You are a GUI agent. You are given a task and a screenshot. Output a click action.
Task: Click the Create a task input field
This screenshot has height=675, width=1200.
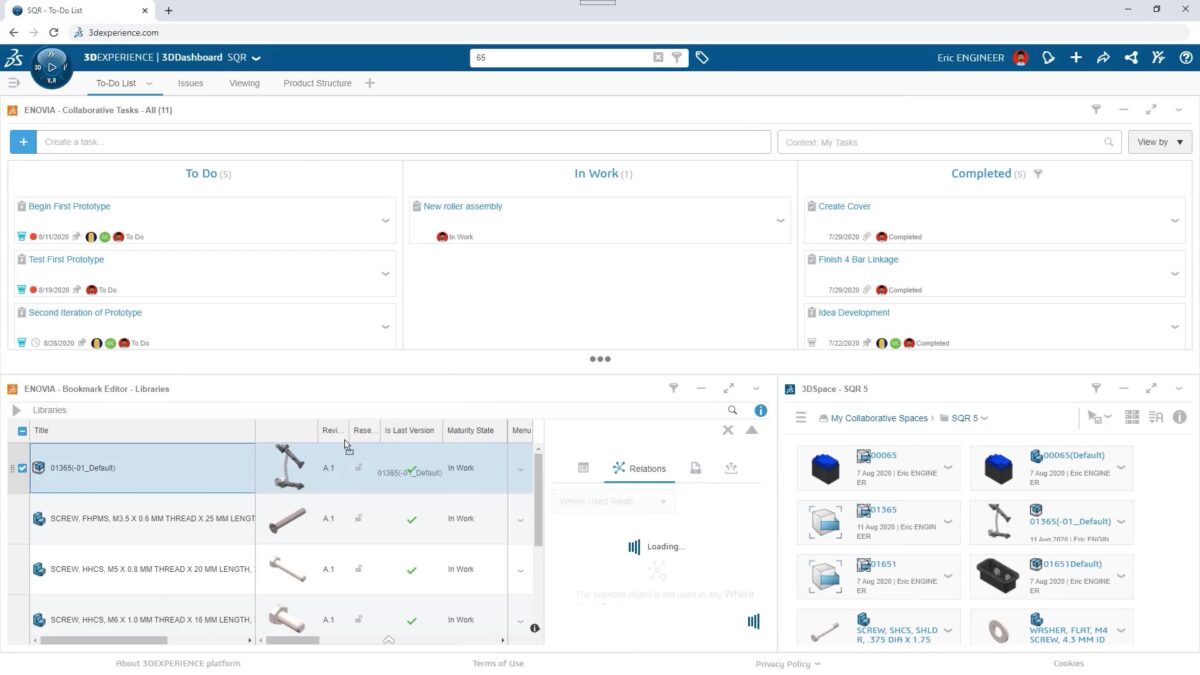(x=403, y=142)
